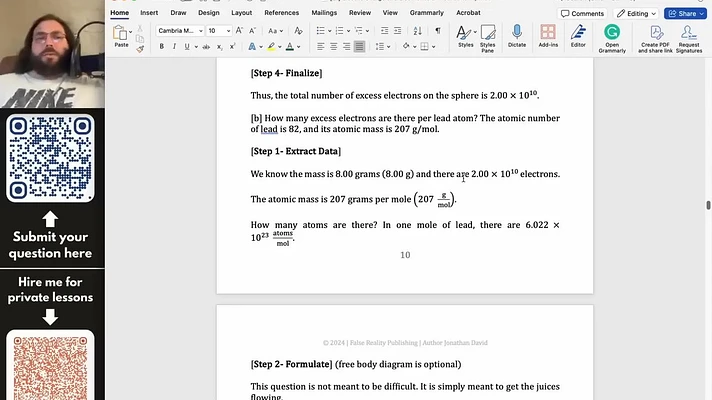712x400 pixels.
Task: Click the Copy icon
Action: 140,39
